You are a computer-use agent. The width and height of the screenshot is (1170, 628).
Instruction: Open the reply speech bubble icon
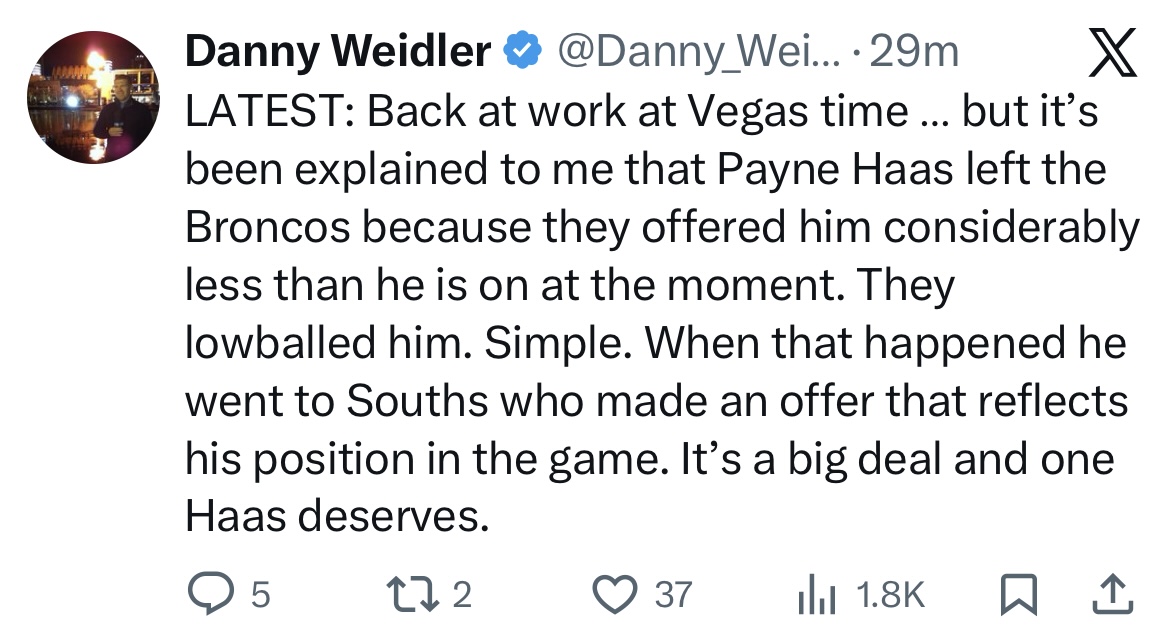coord(210,594)
